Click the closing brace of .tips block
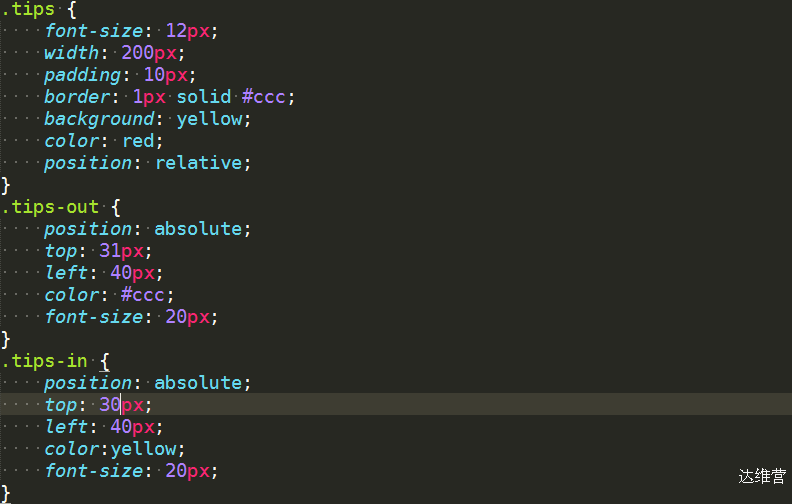This screenshot has width=792, height=504. point(6,185)
